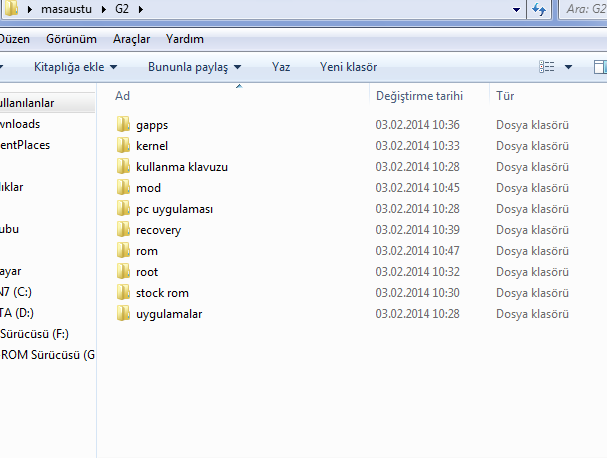Click the rom folder name
This screenshot has height=458, width=607.
(x=147, y=251)
